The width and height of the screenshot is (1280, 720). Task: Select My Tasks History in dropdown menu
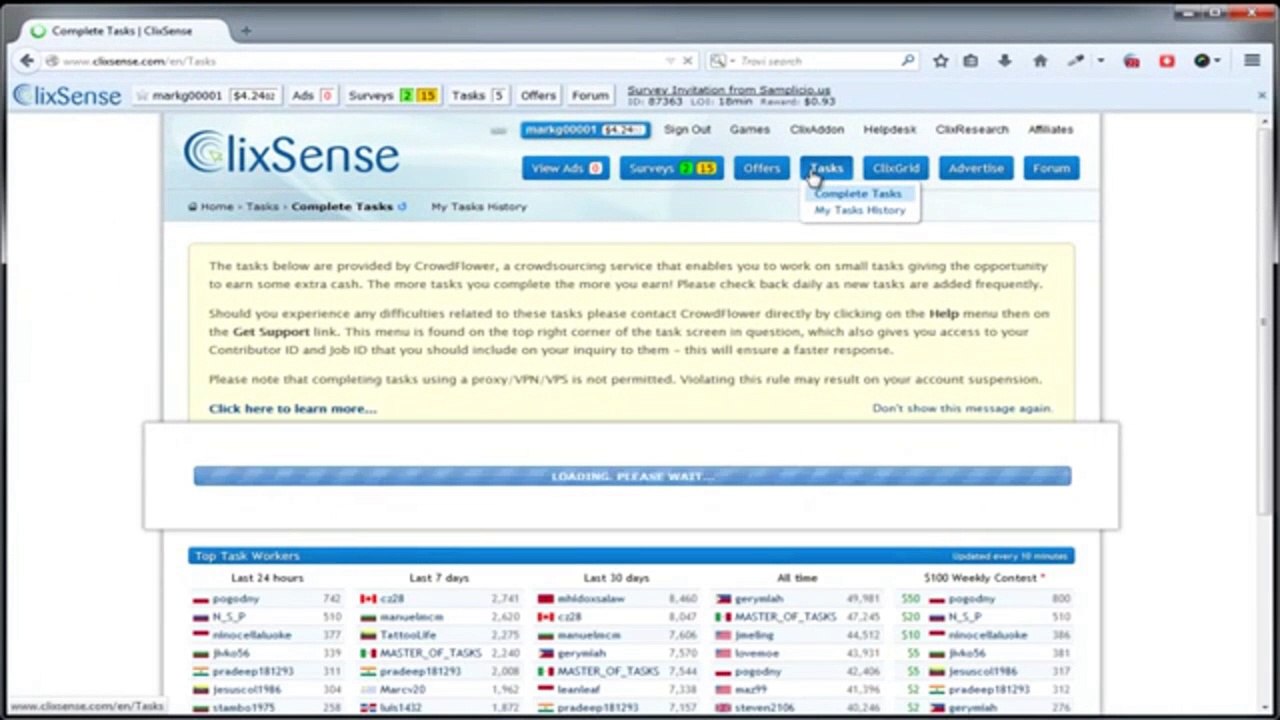pyautogui.click(x=859, y=210)
